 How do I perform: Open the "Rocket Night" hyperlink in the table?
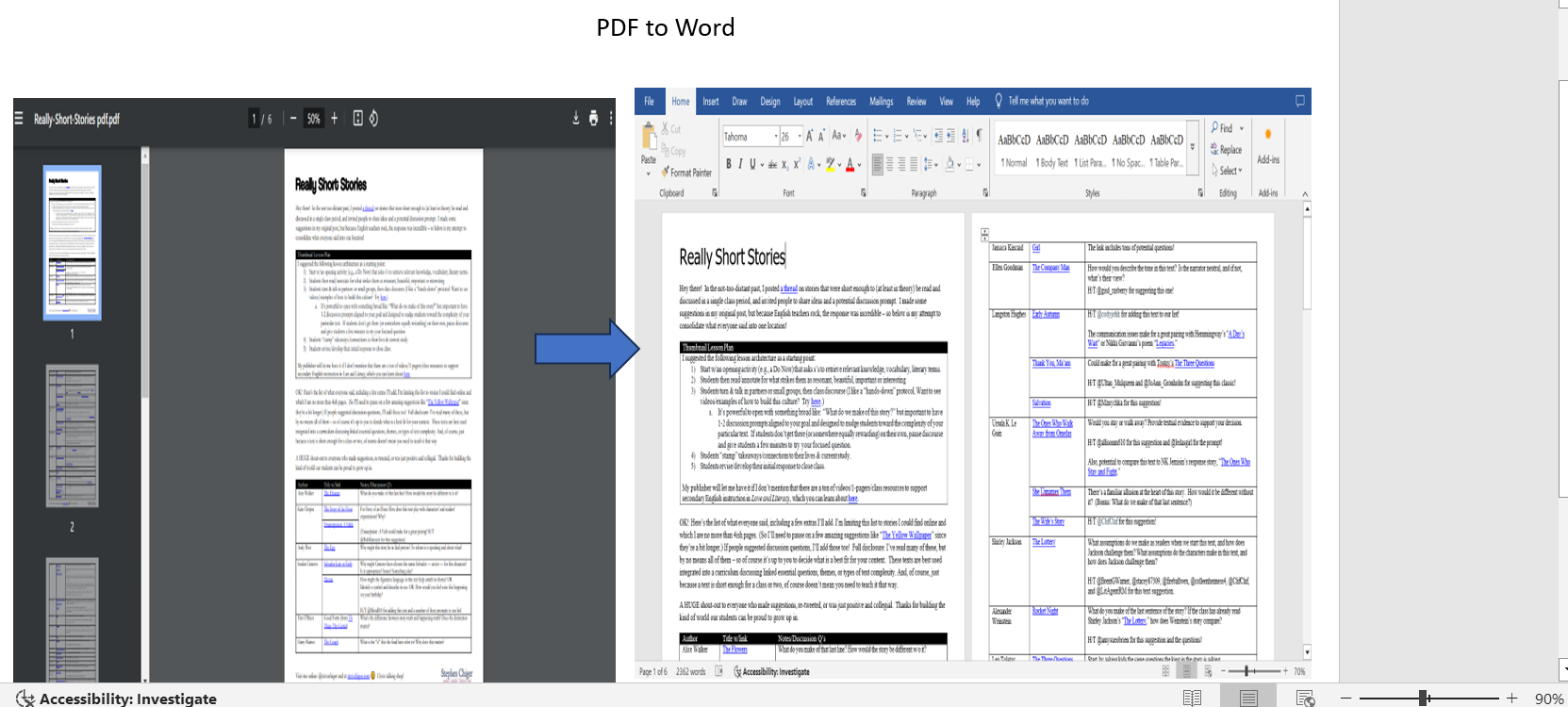[x=1045, y=611]
